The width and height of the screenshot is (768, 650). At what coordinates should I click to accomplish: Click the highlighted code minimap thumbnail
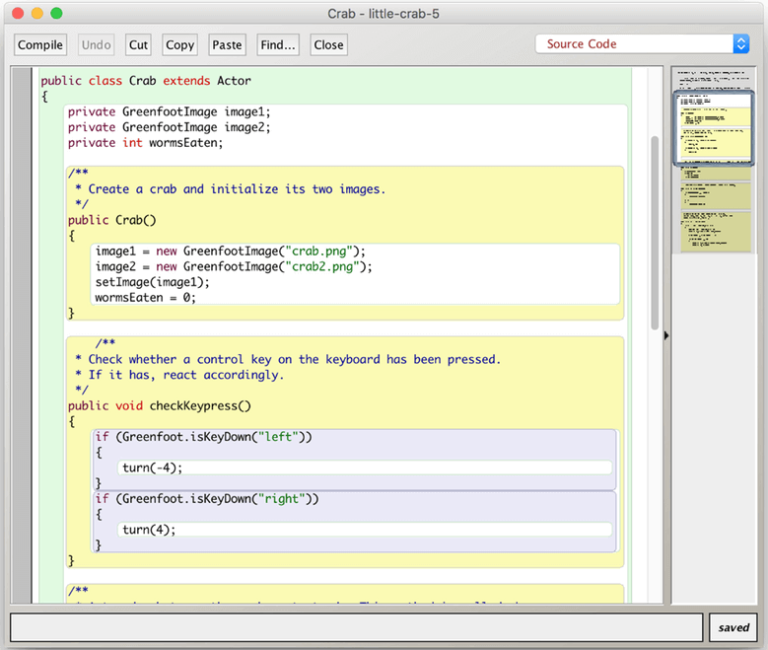pos(714,128)
